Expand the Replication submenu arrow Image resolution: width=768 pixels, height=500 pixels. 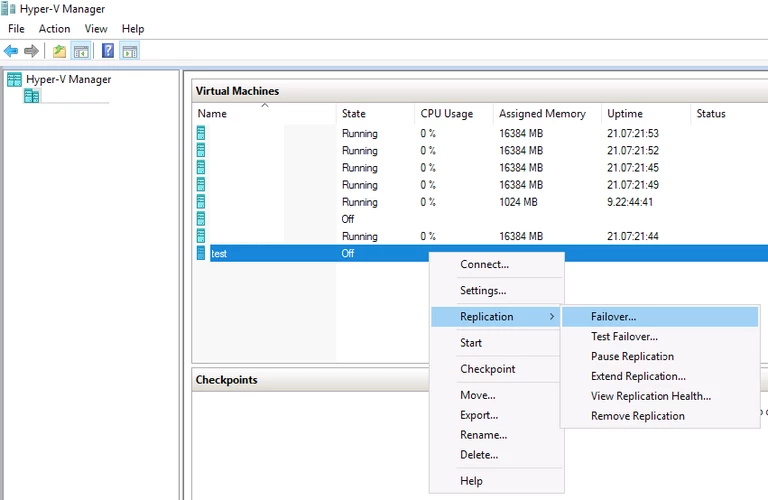pyautogui.click(x=552, y=317)
